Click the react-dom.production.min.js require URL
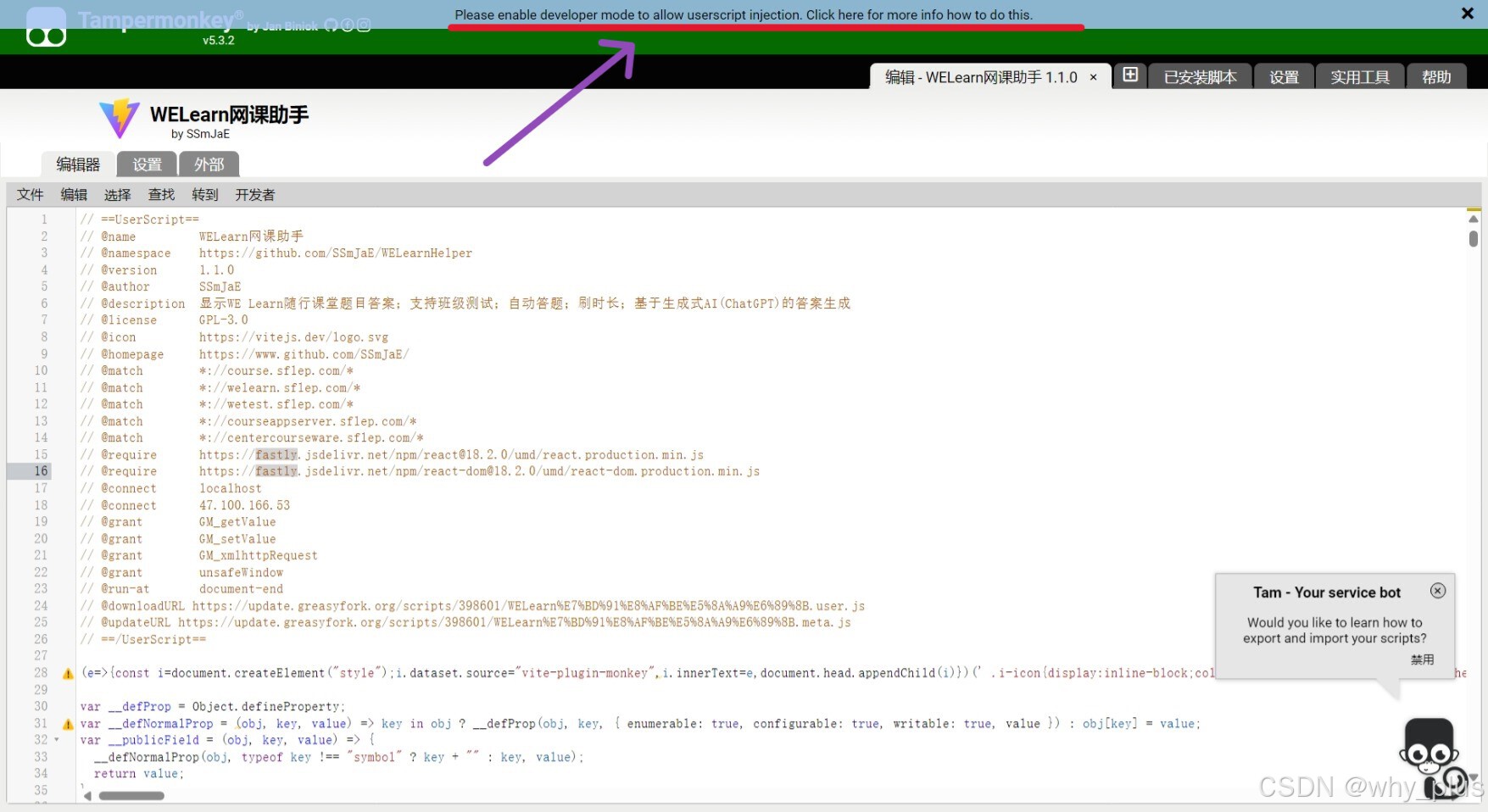 click(479, 471)
